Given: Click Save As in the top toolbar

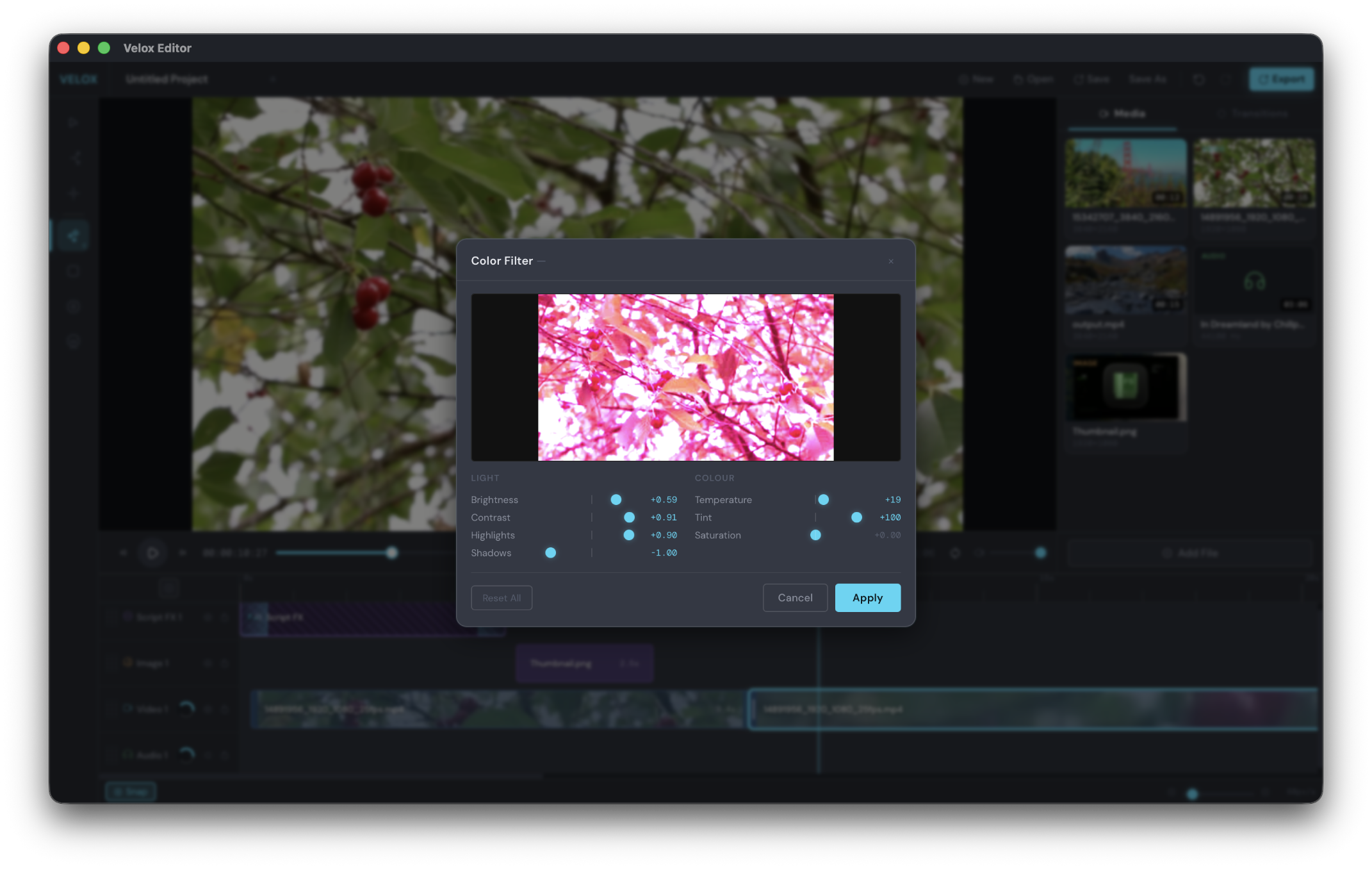Looking at the screenshot, I should point(1147,79).
